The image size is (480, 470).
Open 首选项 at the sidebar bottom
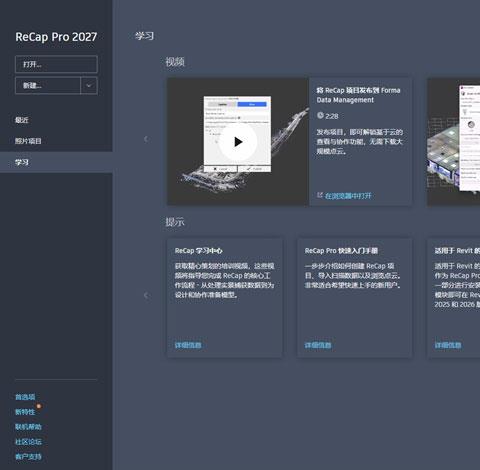click(x=25, y=397)
